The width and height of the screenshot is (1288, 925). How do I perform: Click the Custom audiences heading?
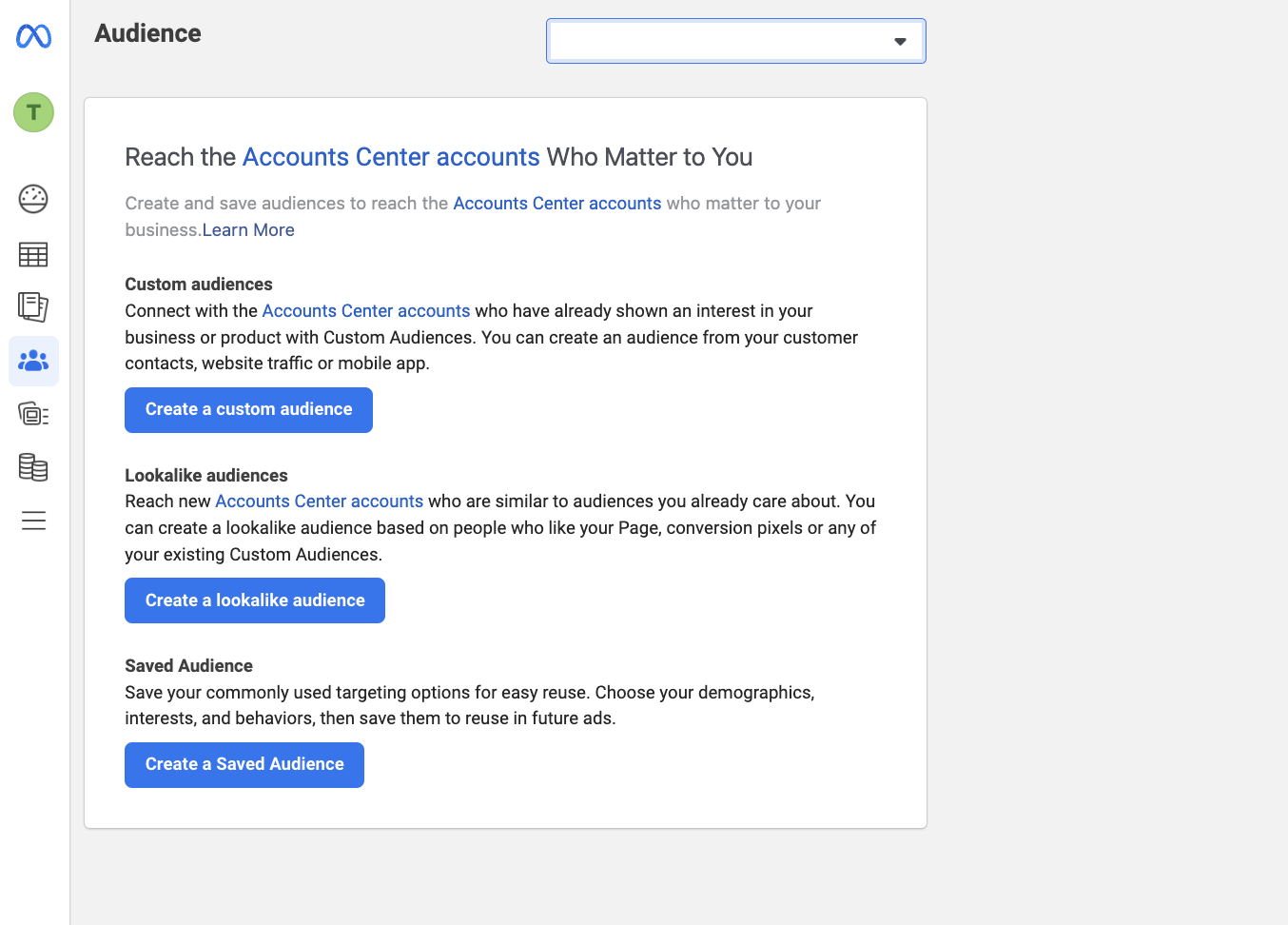pos(199,285)
